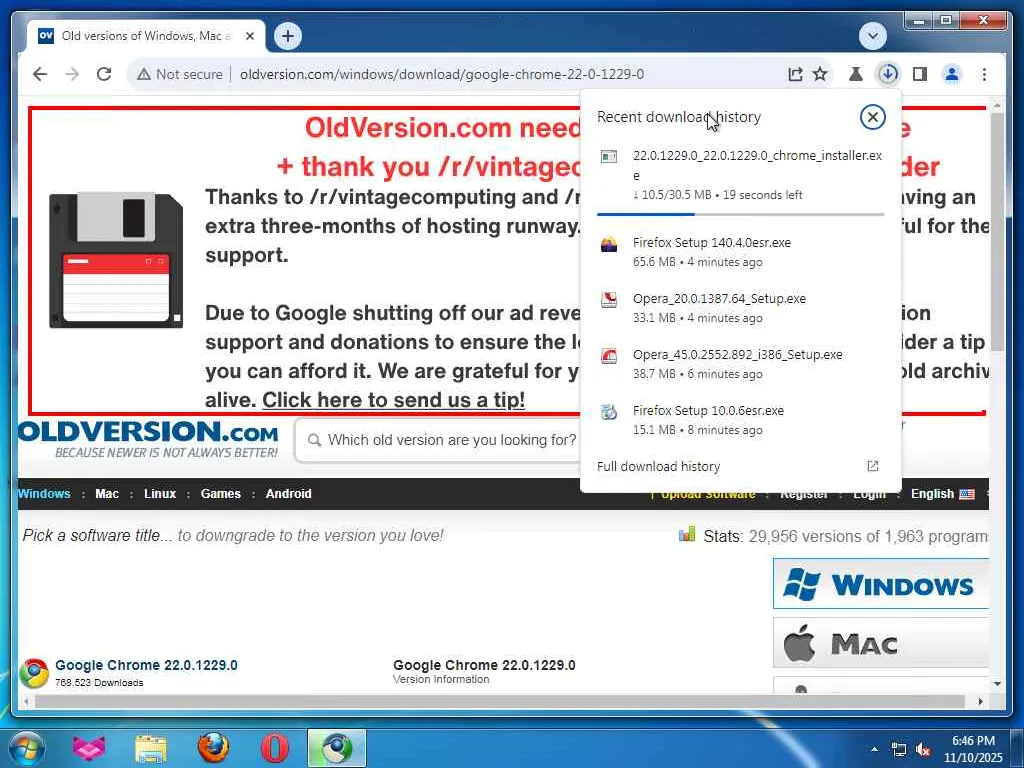Open Windows Explorer from taskbar
Viewport: 1024px width, 768px height.
click(x=151, y=748)
